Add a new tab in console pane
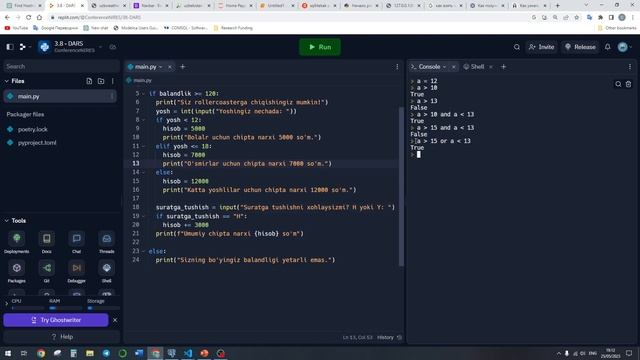 tap(503, 67)
